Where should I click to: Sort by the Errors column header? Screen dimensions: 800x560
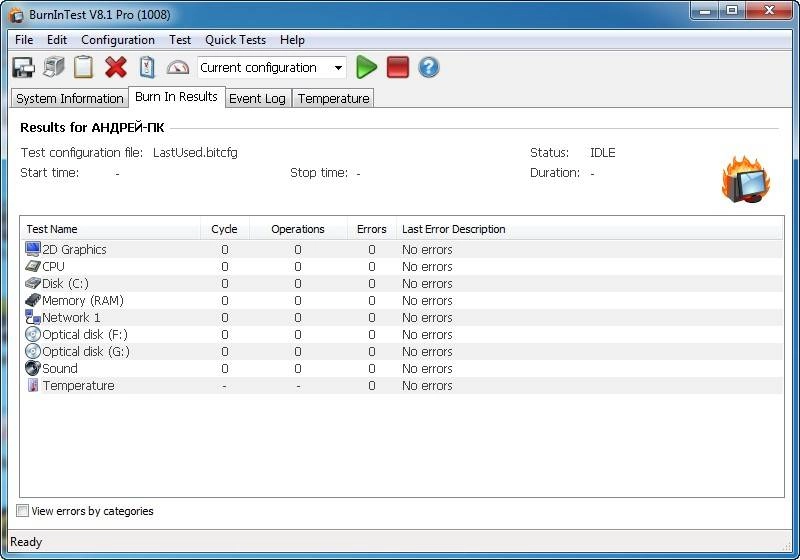coord(371,229)
